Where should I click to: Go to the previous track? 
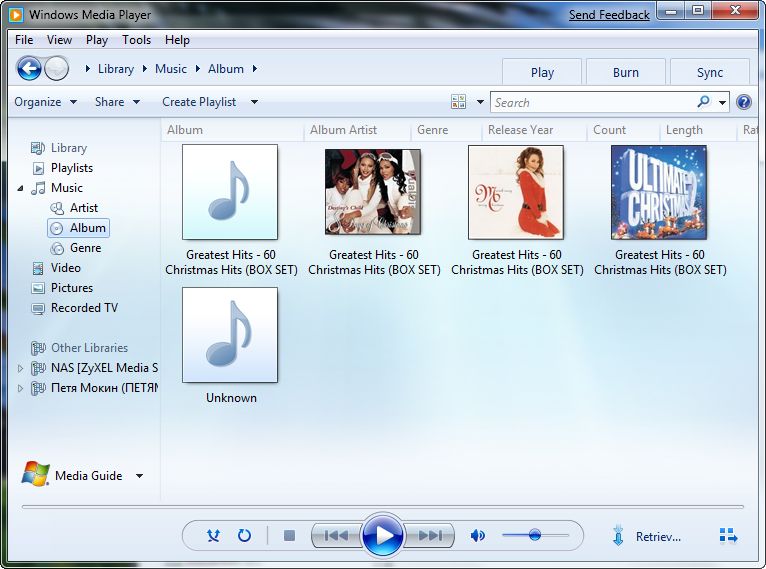click(x=336, y=536)
